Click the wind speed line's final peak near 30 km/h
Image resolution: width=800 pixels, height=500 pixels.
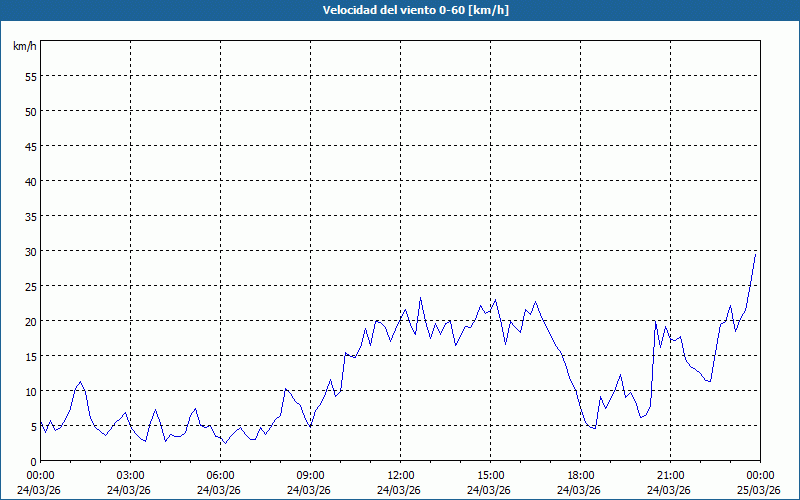(755, 254)
